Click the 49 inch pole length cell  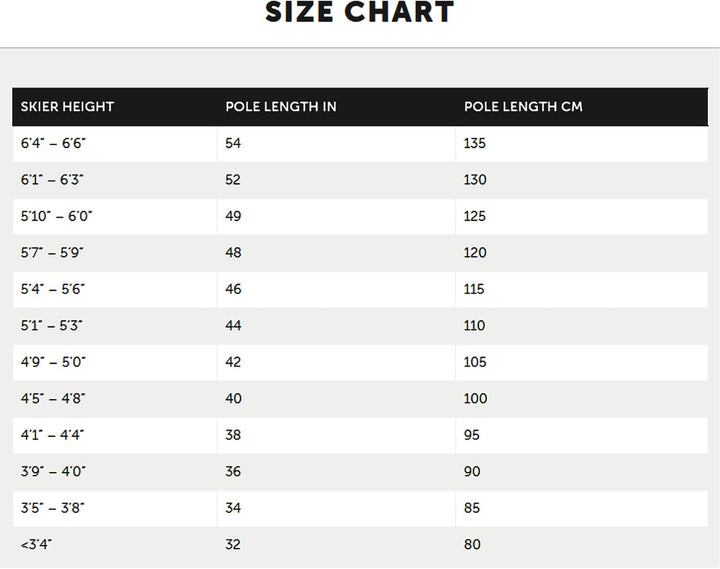[x=233, y=216]
